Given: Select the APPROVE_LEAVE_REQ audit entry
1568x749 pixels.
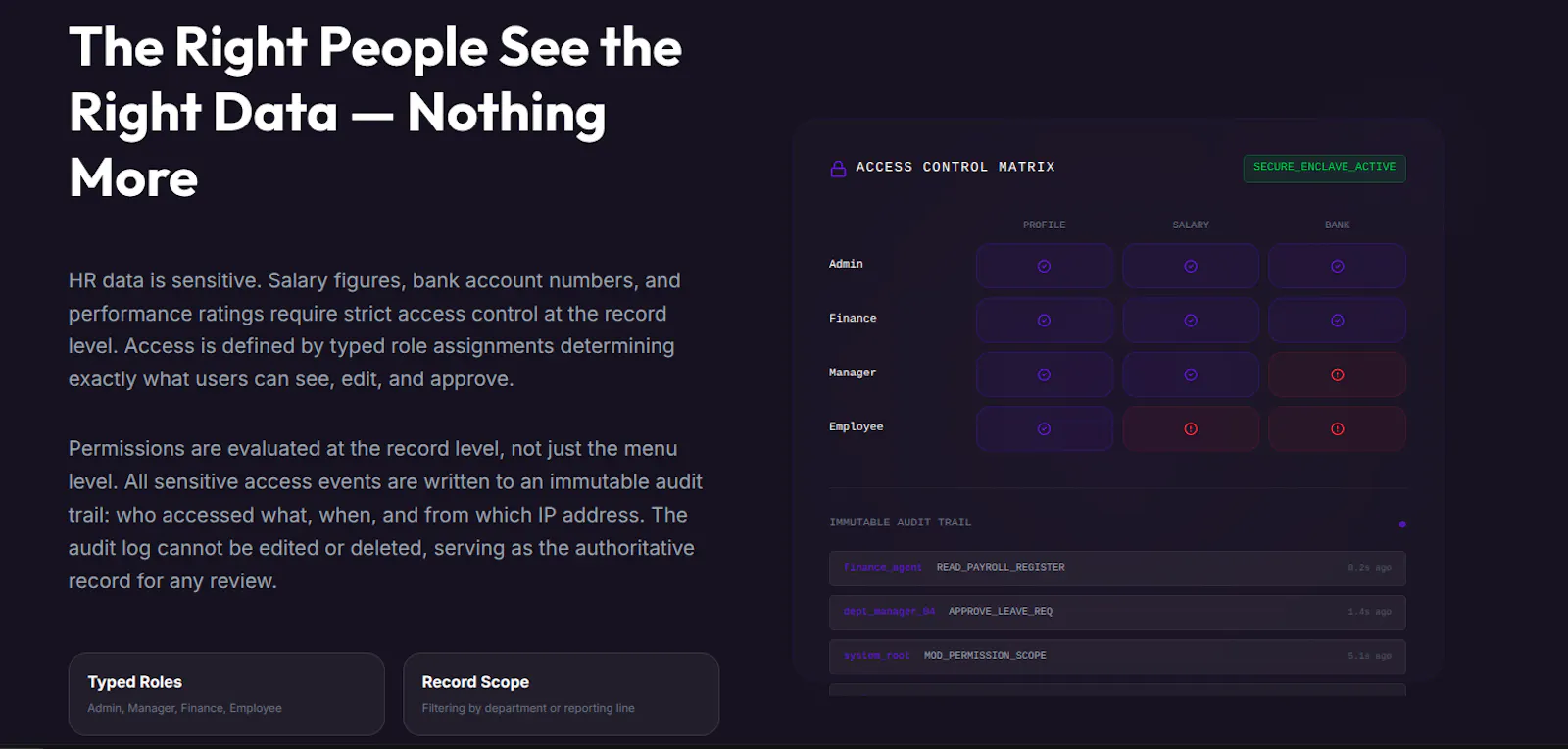Looking at the screenshot, I should click(1117, 612).
